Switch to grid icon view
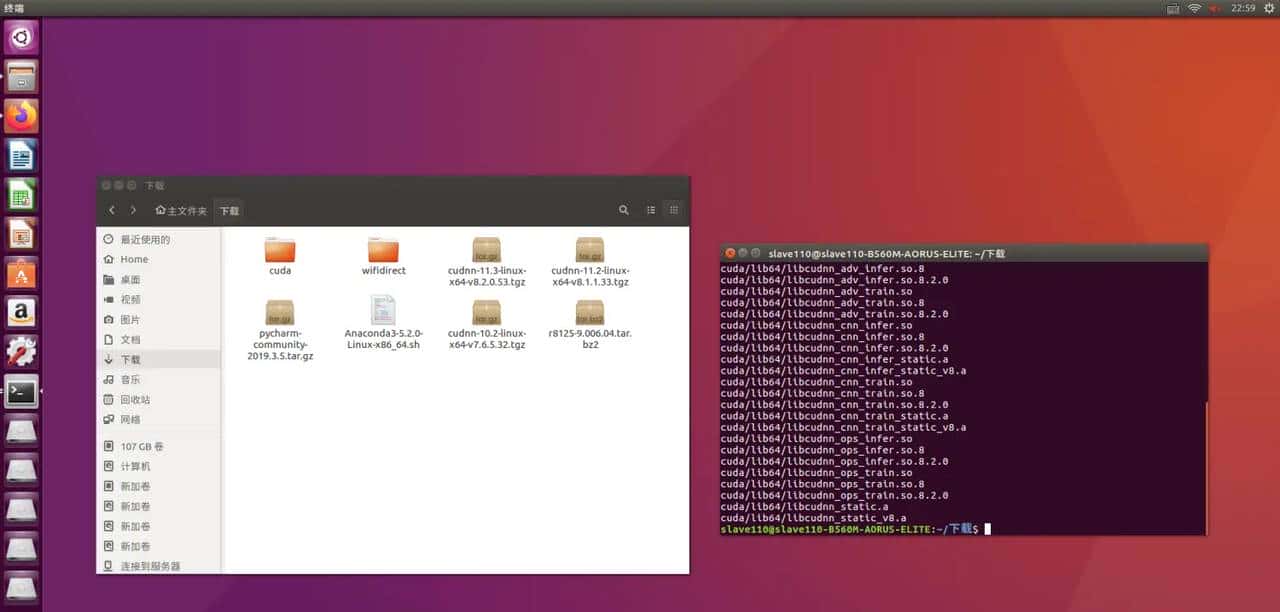This screenshot has width=1280, height=612. pyautogui.click(x=672, y=209)
